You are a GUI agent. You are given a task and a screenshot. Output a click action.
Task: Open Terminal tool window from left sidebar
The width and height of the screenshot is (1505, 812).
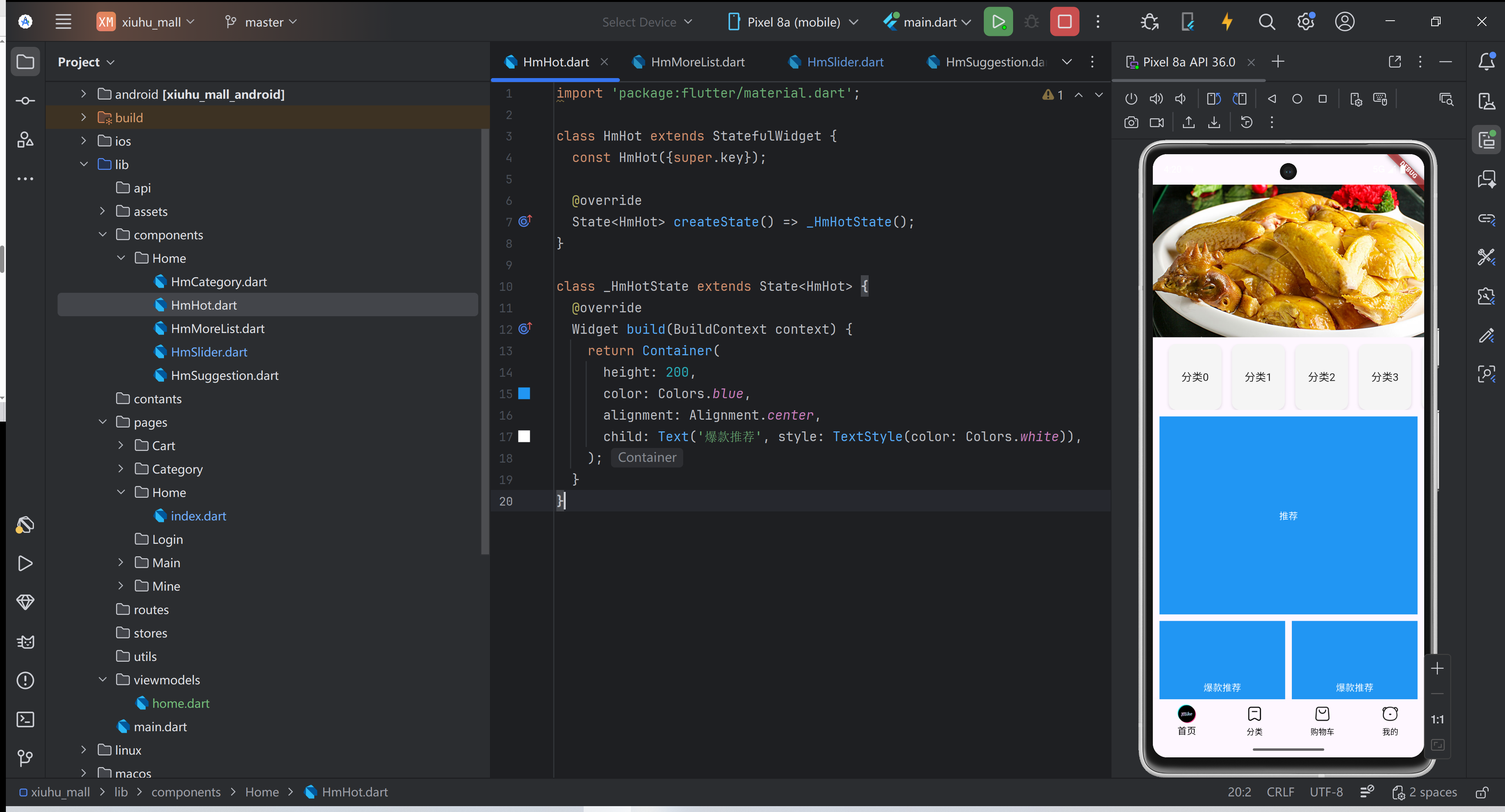[25, 719]
